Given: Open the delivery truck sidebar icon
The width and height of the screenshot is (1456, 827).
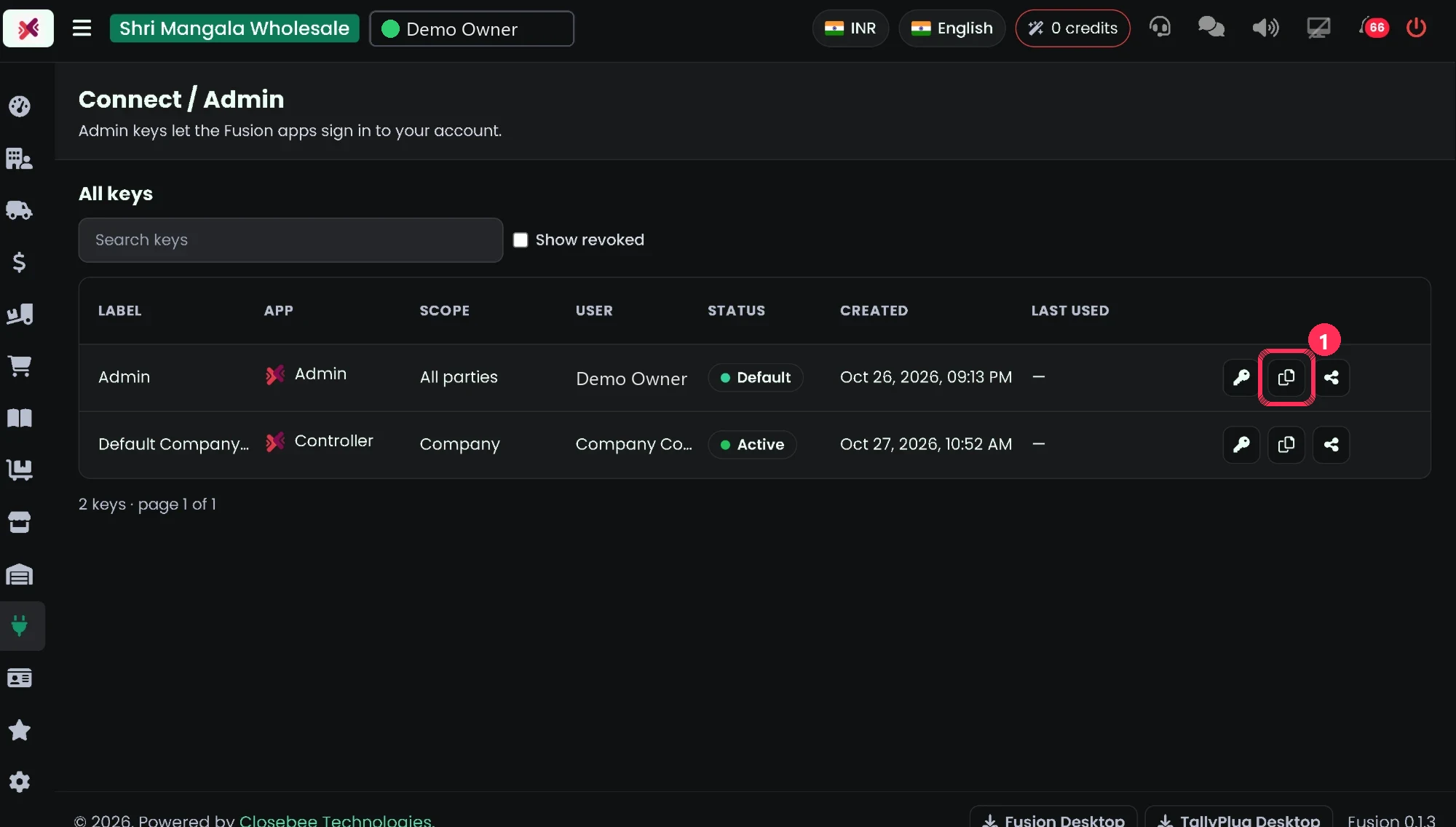Looking at the screenshot, I should pos(20,210).
